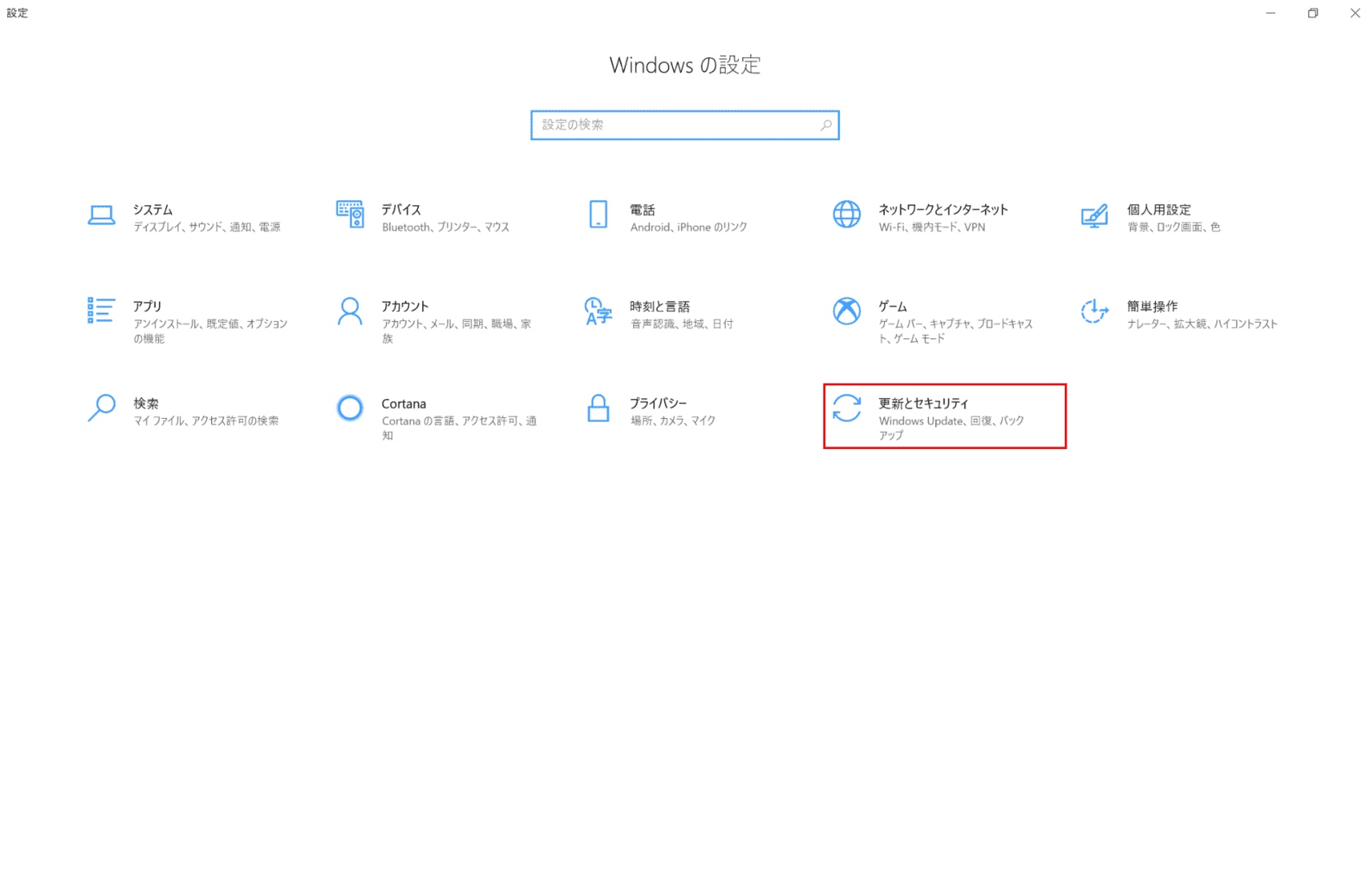Select the プライバシー category title
The height and width of the screenshot is (880, 1372).
658,403
